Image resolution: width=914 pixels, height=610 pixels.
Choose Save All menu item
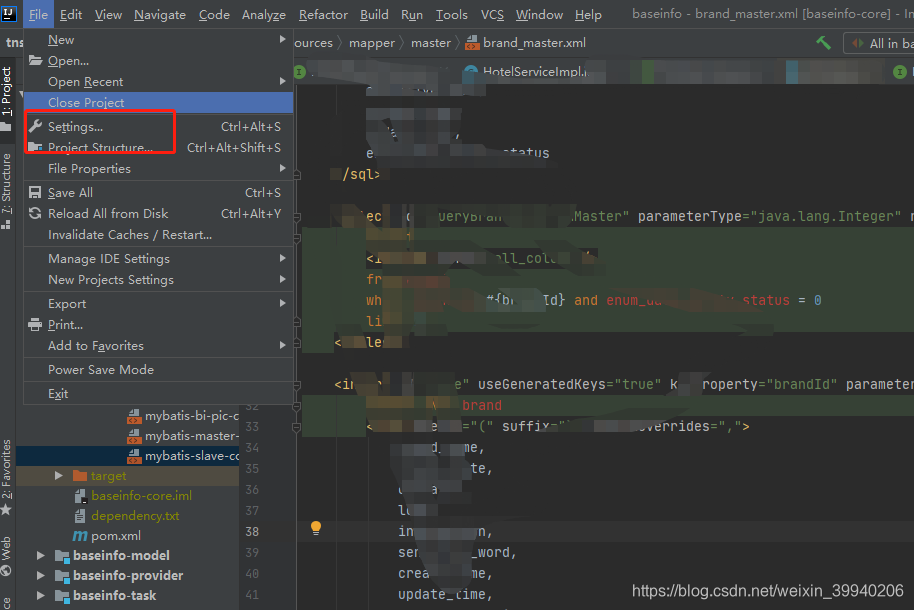click(158, 192)
